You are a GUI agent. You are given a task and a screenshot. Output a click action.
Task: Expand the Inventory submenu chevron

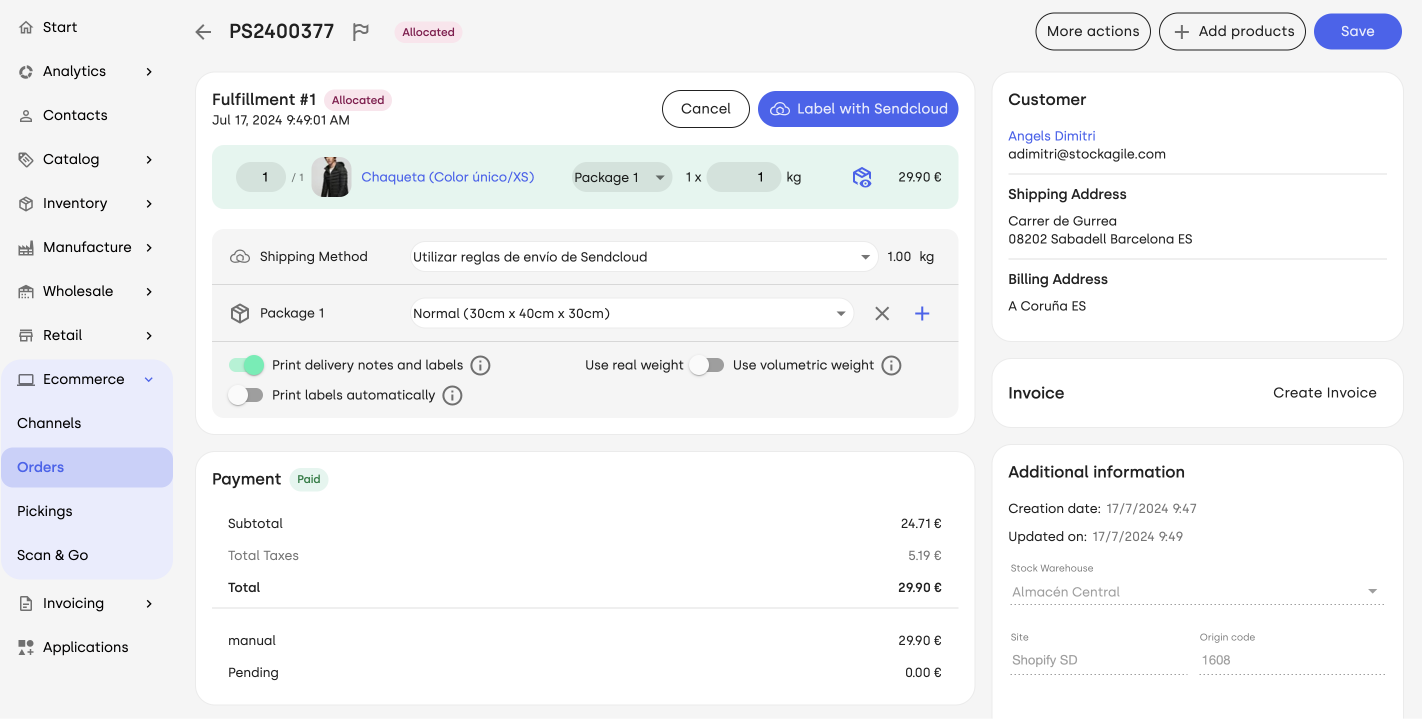149,203
